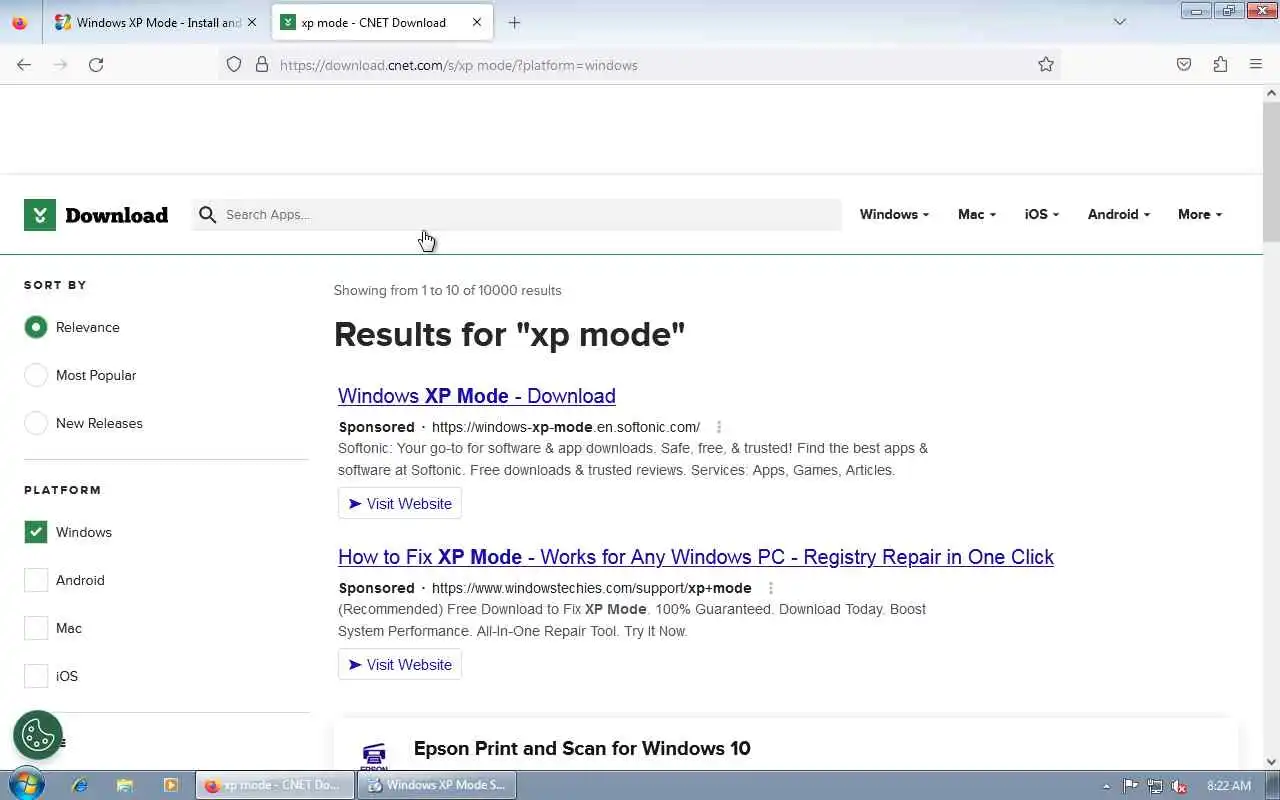1280x800 pixels.
Task: Open Epson Print and Scan for Windows 10
Action: tap(582, 748)
